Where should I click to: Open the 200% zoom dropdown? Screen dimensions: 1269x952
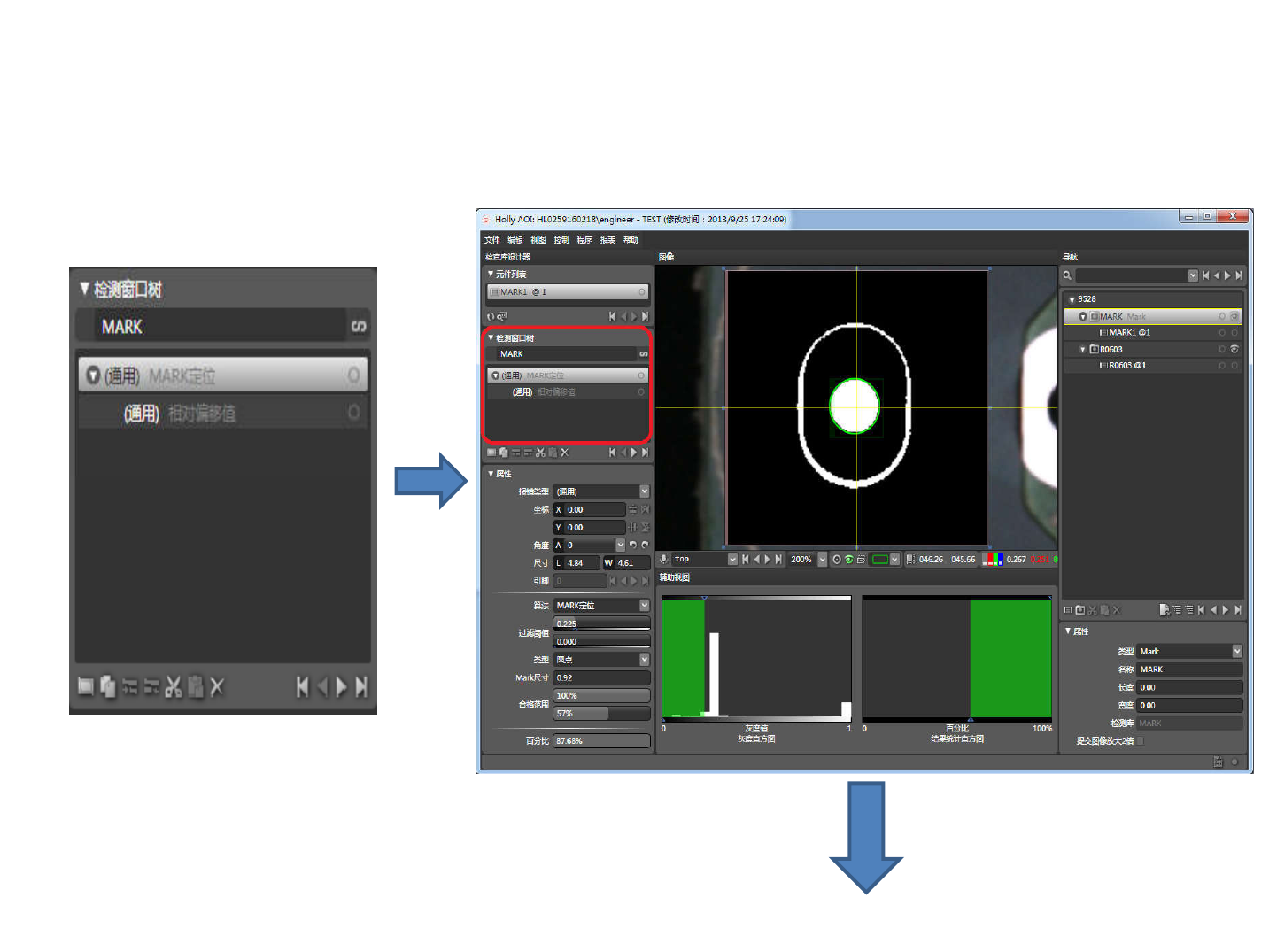coord(822,559)
